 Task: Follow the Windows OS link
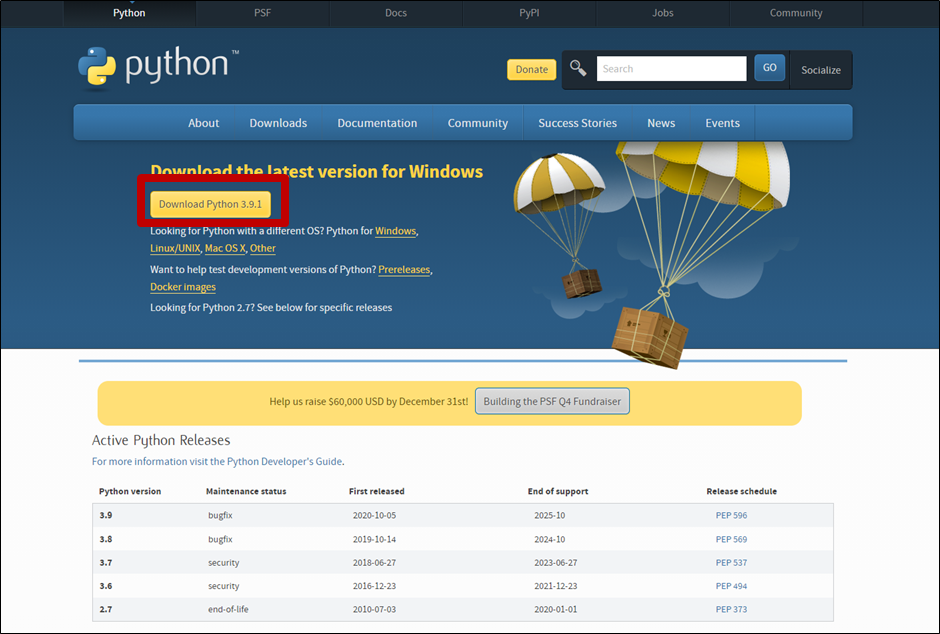click(396, 231)
